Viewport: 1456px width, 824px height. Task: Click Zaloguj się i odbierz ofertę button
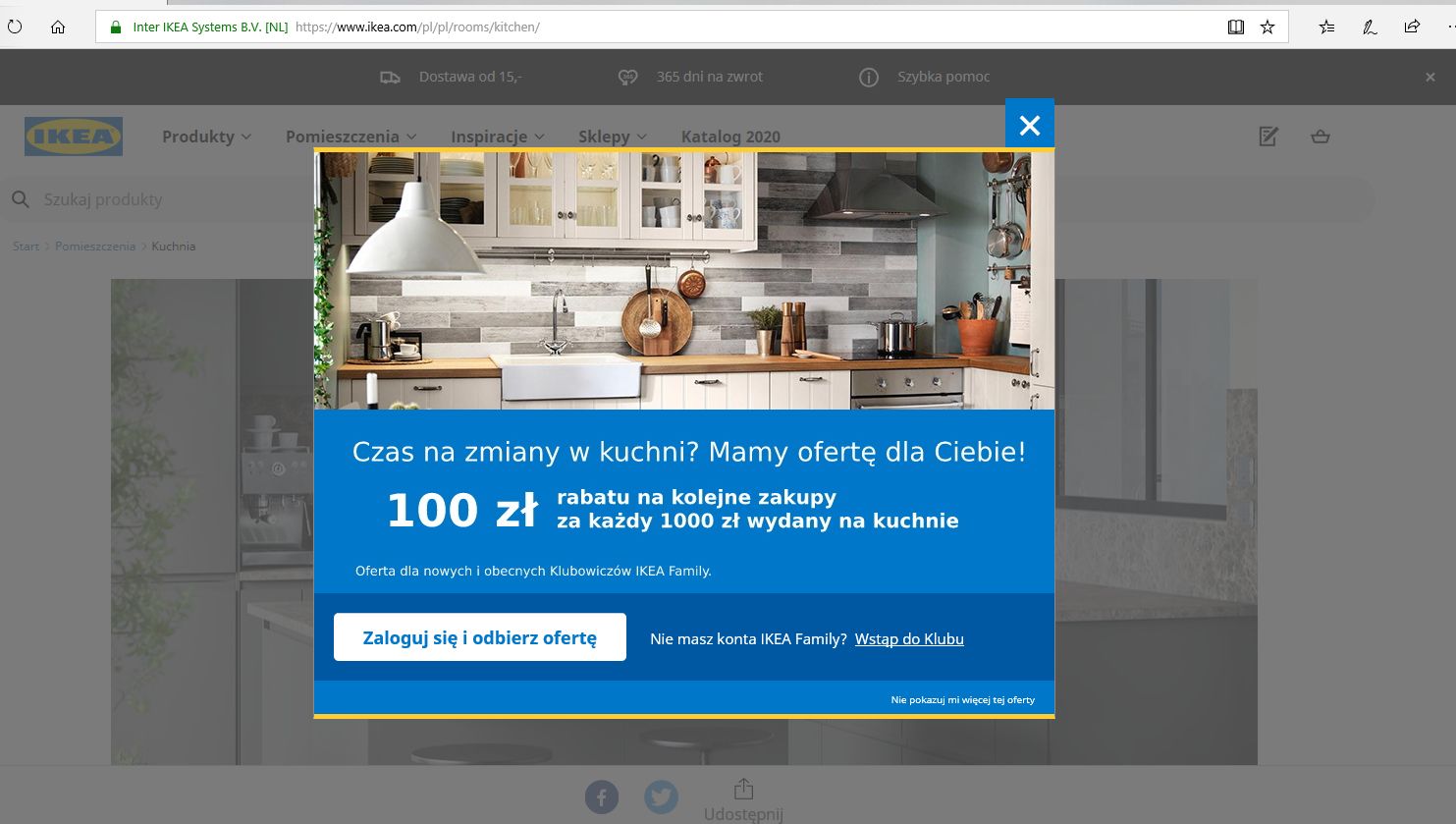[480, 637]
